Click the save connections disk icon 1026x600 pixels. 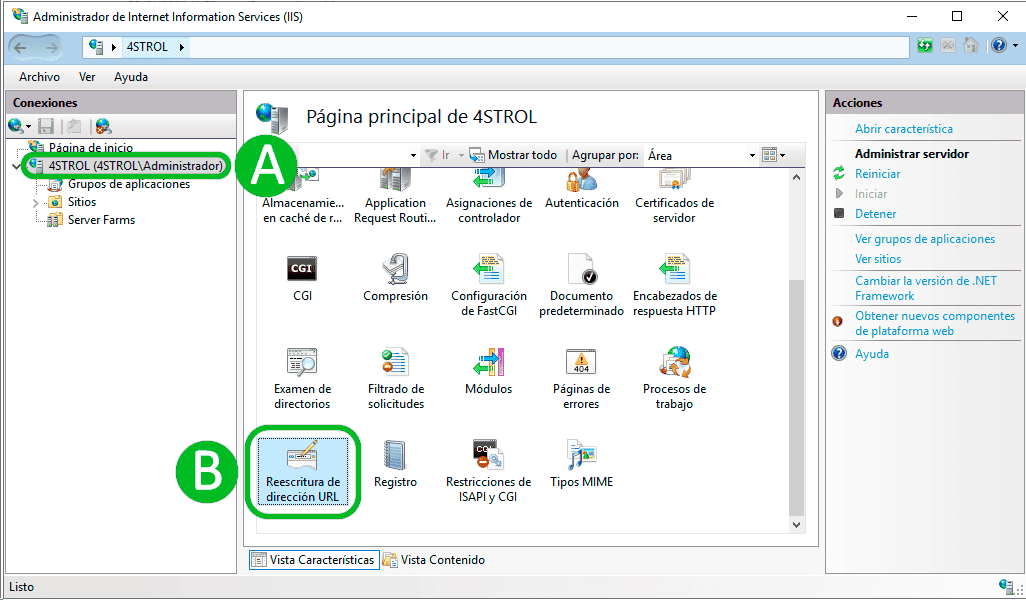pos(46,126)
